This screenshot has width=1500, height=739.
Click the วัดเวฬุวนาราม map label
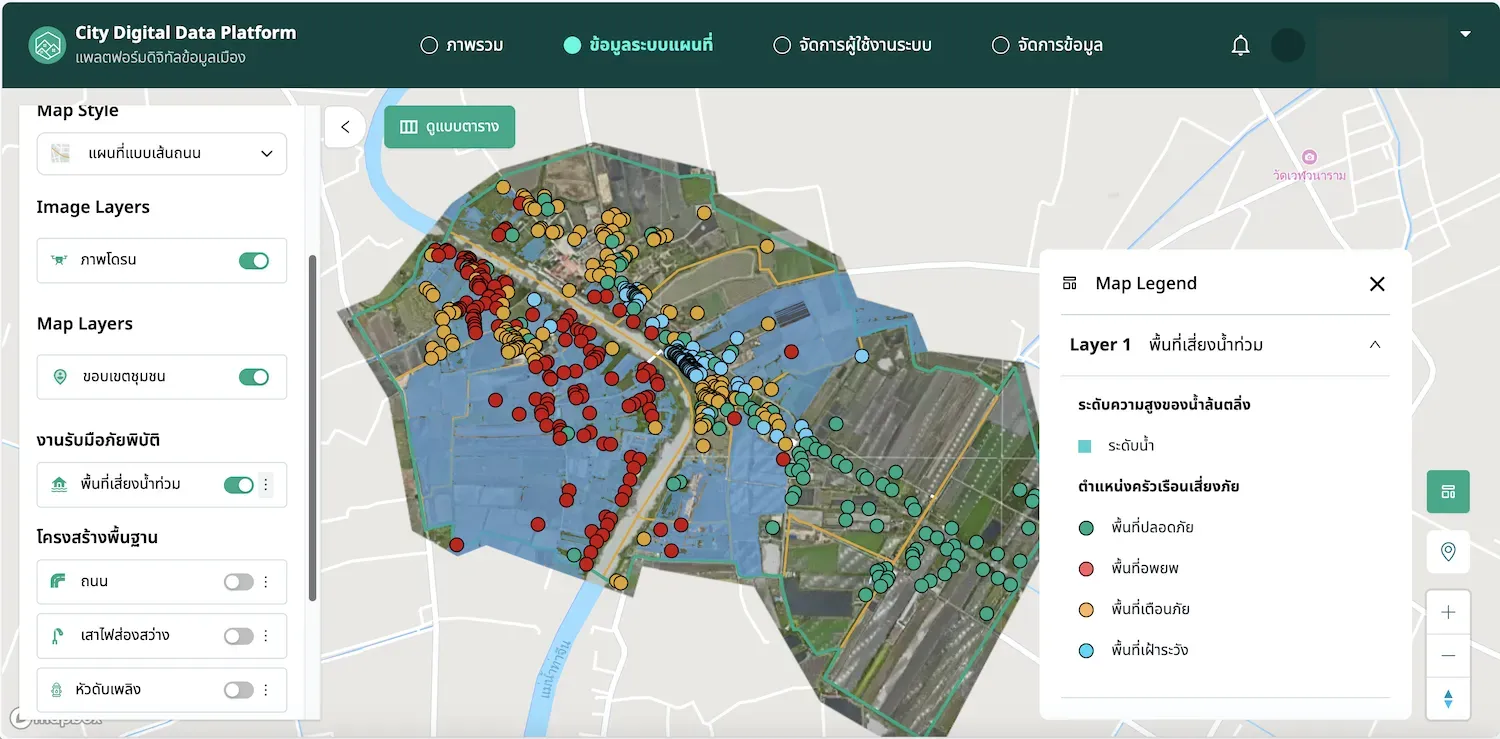click(x=1309, y=176)
